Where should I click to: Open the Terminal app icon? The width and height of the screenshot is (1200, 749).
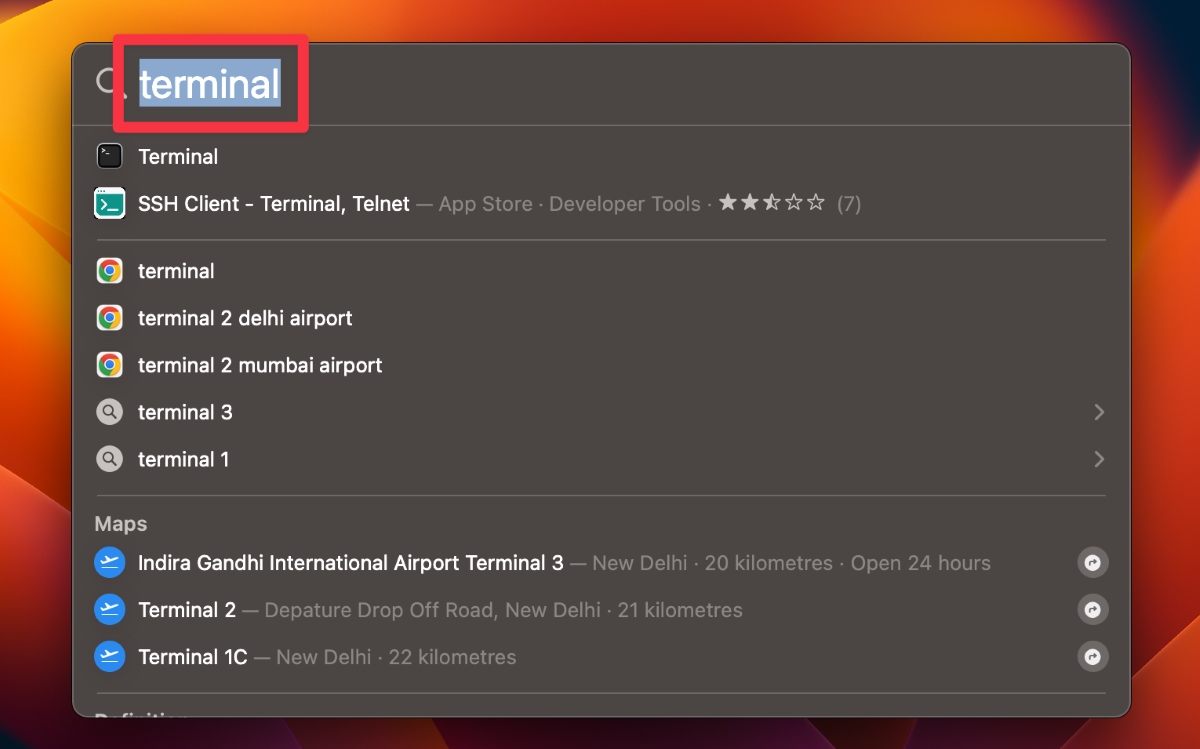point(109,156)
